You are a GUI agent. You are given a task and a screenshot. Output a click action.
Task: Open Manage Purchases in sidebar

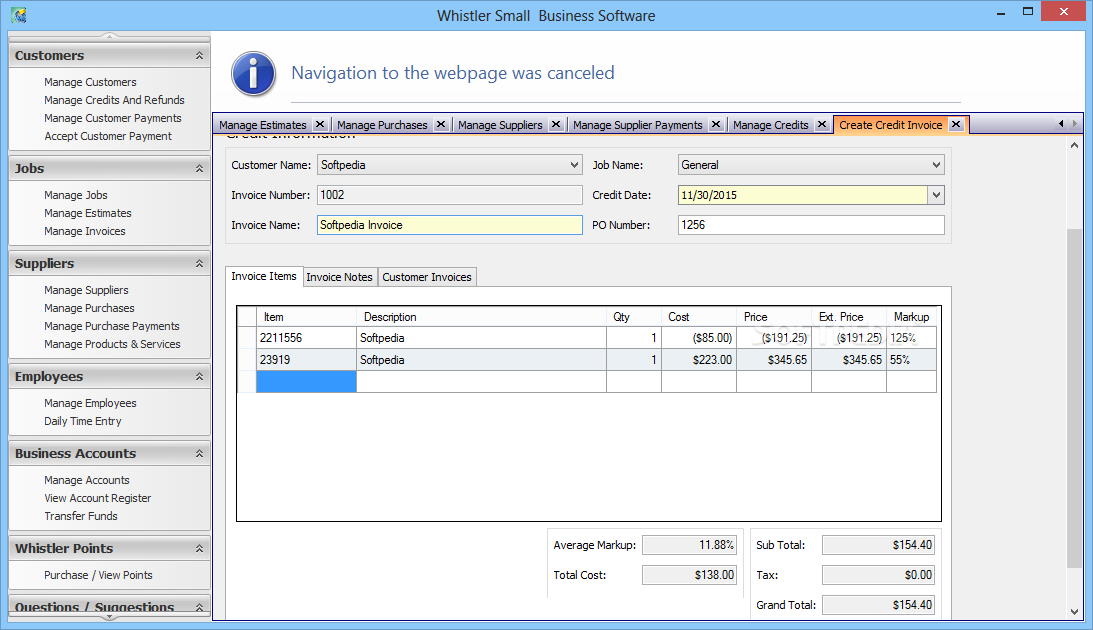pyautogui.click(x=89, y=308)
